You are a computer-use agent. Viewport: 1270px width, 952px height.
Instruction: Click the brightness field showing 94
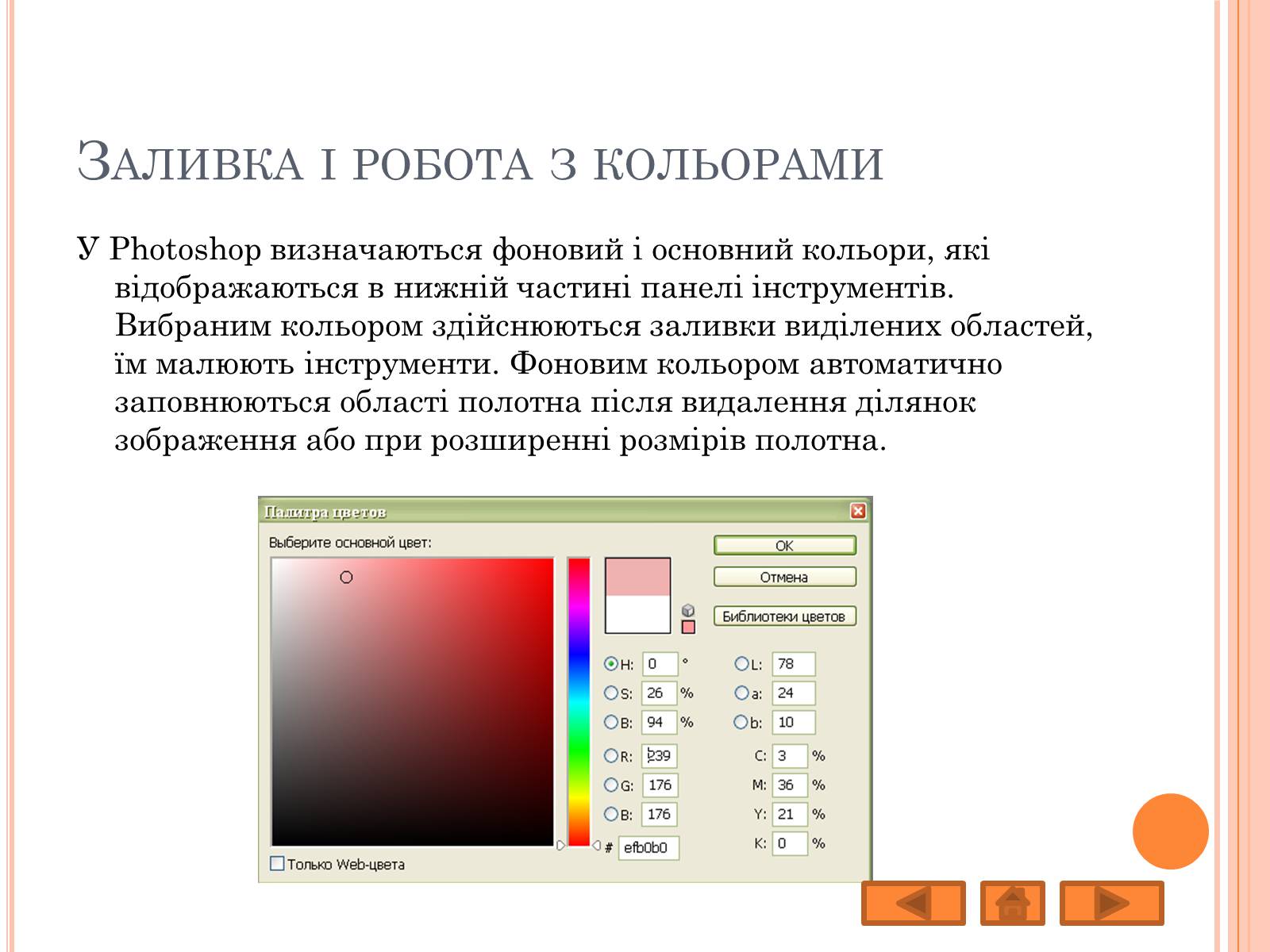point(659,722)
